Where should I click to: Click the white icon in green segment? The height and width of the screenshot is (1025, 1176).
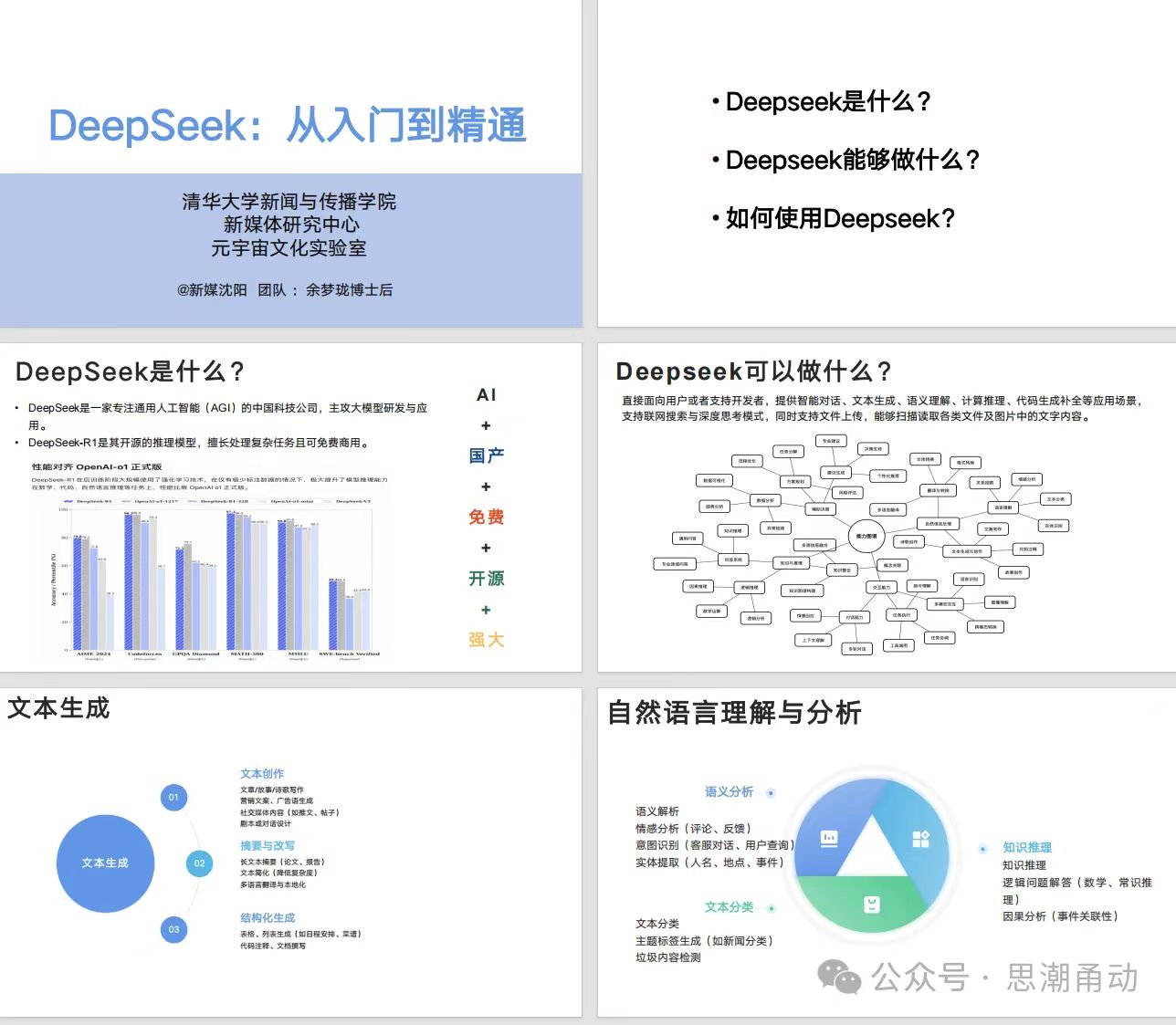pyautogui.click(x=872, y=905)
